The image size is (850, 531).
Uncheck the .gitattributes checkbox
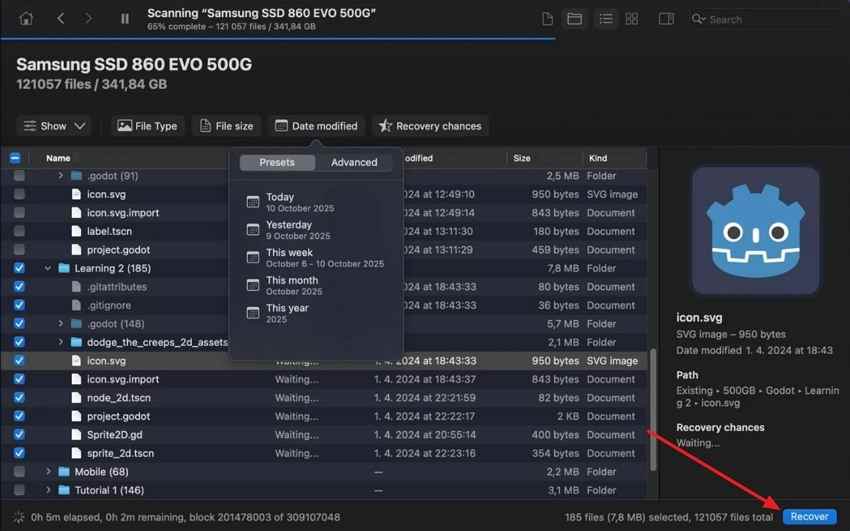pos(19,287)
